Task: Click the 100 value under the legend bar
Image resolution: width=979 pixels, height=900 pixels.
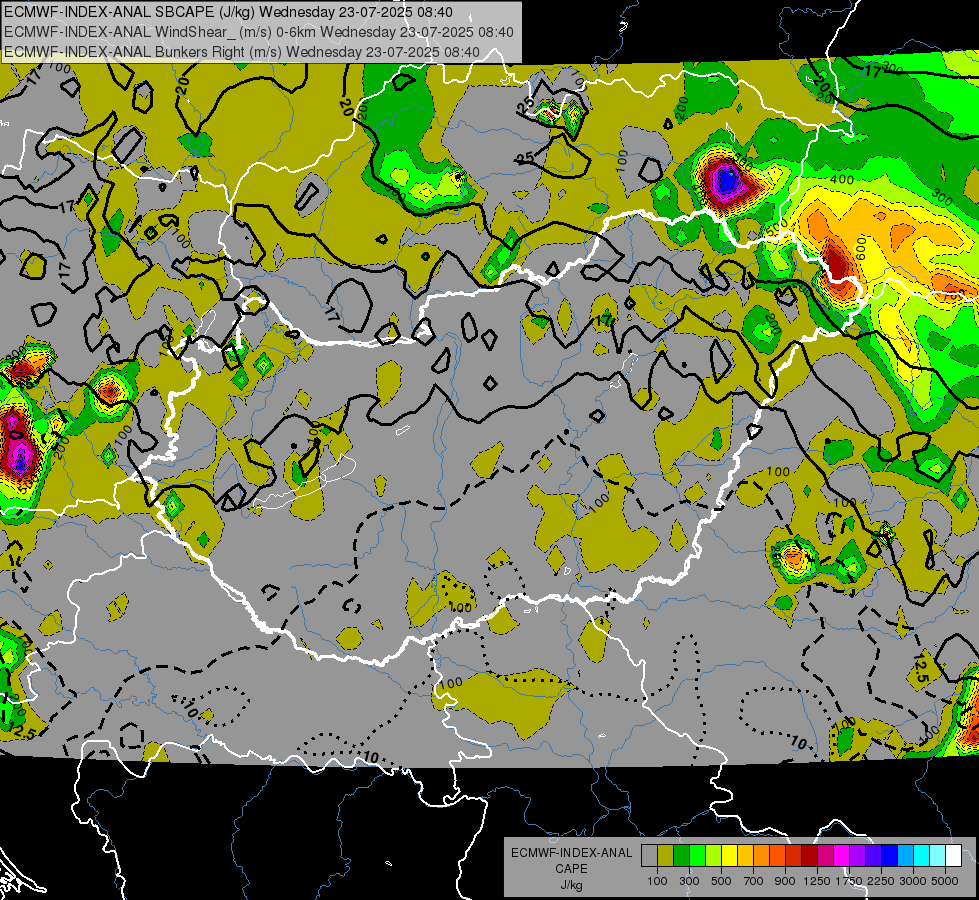Action: 657,881
